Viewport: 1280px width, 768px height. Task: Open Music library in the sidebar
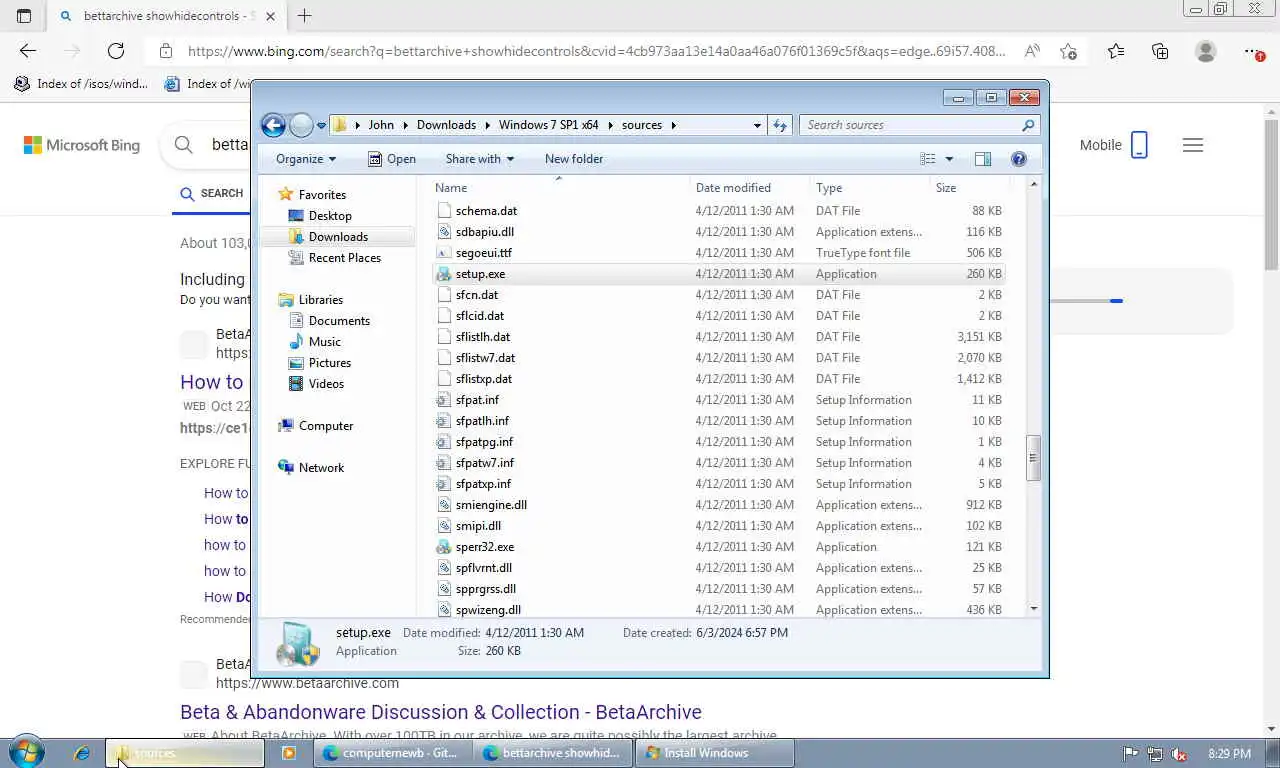pos(324,342)
